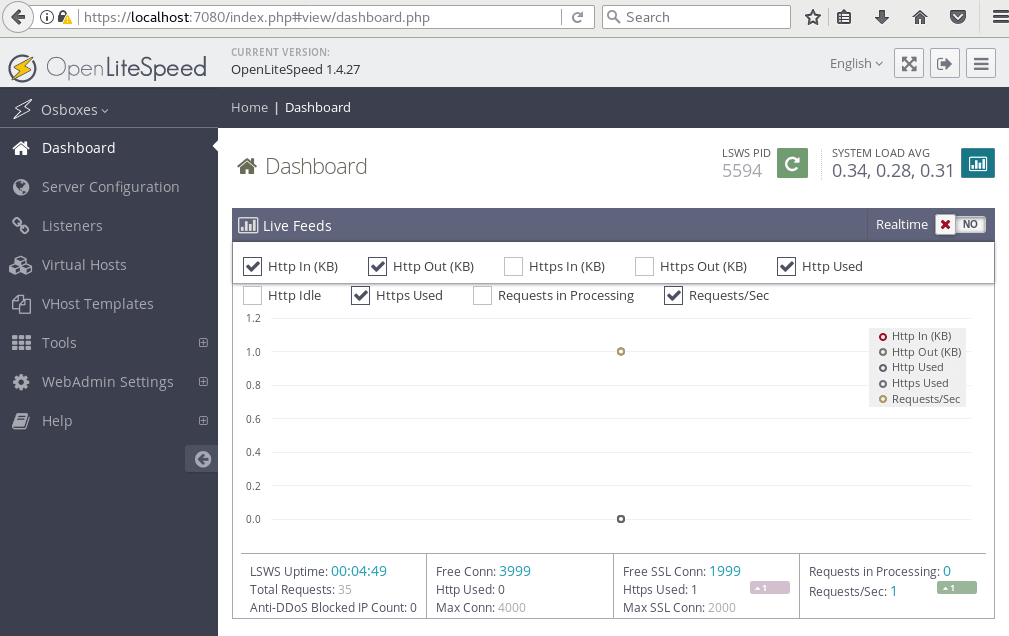Restart LSWS with the green graceful restart icon

point(792,163)
